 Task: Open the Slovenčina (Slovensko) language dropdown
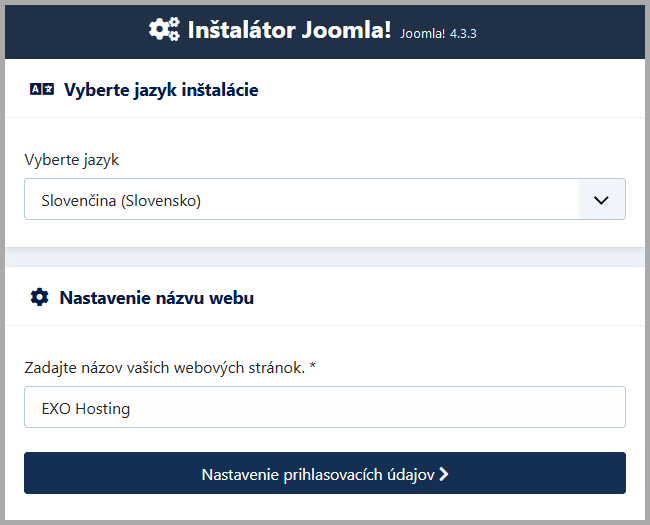[325, 199]
